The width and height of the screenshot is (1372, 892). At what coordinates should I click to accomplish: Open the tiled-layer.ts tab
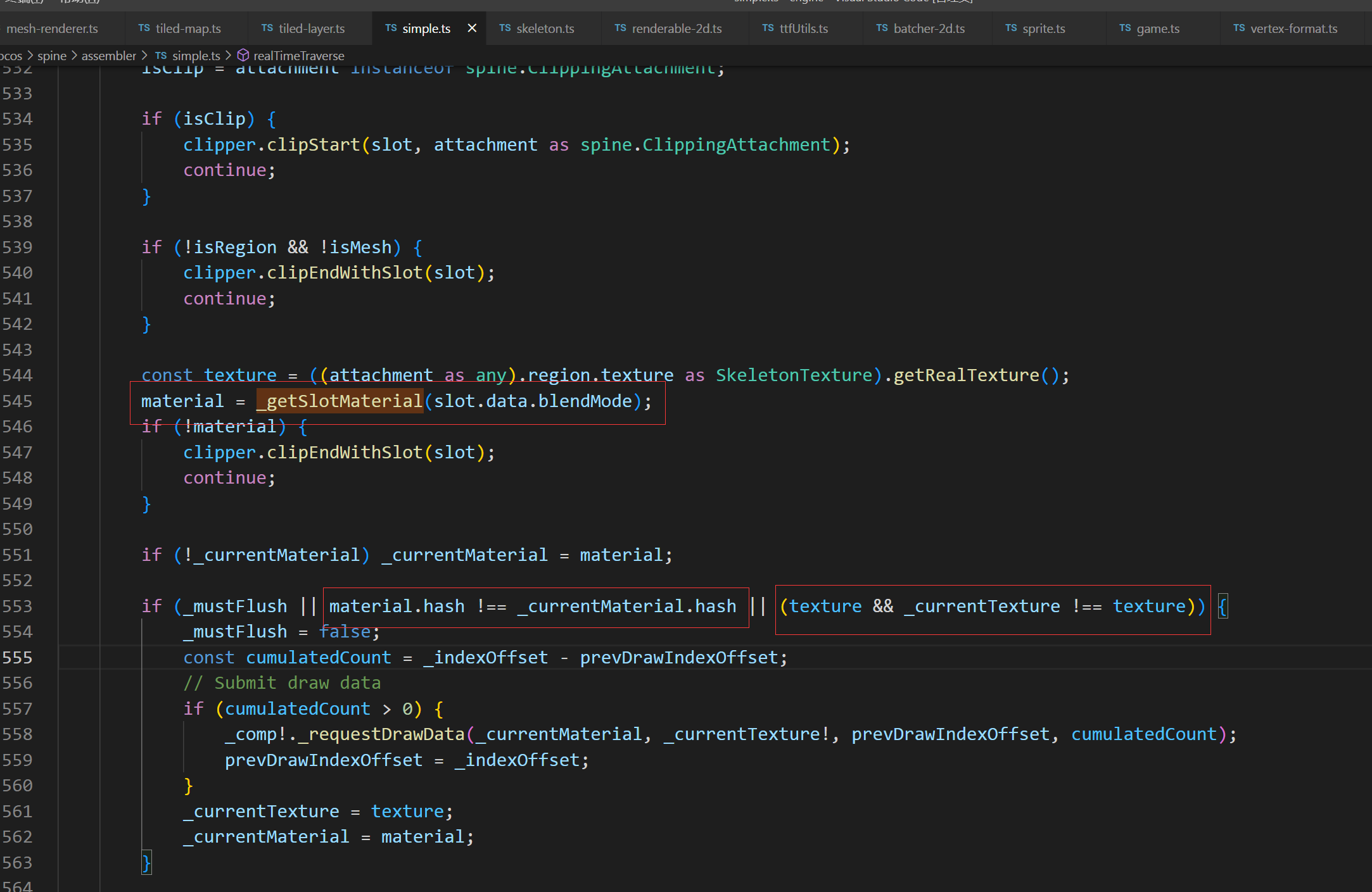[x=312, y=28]
